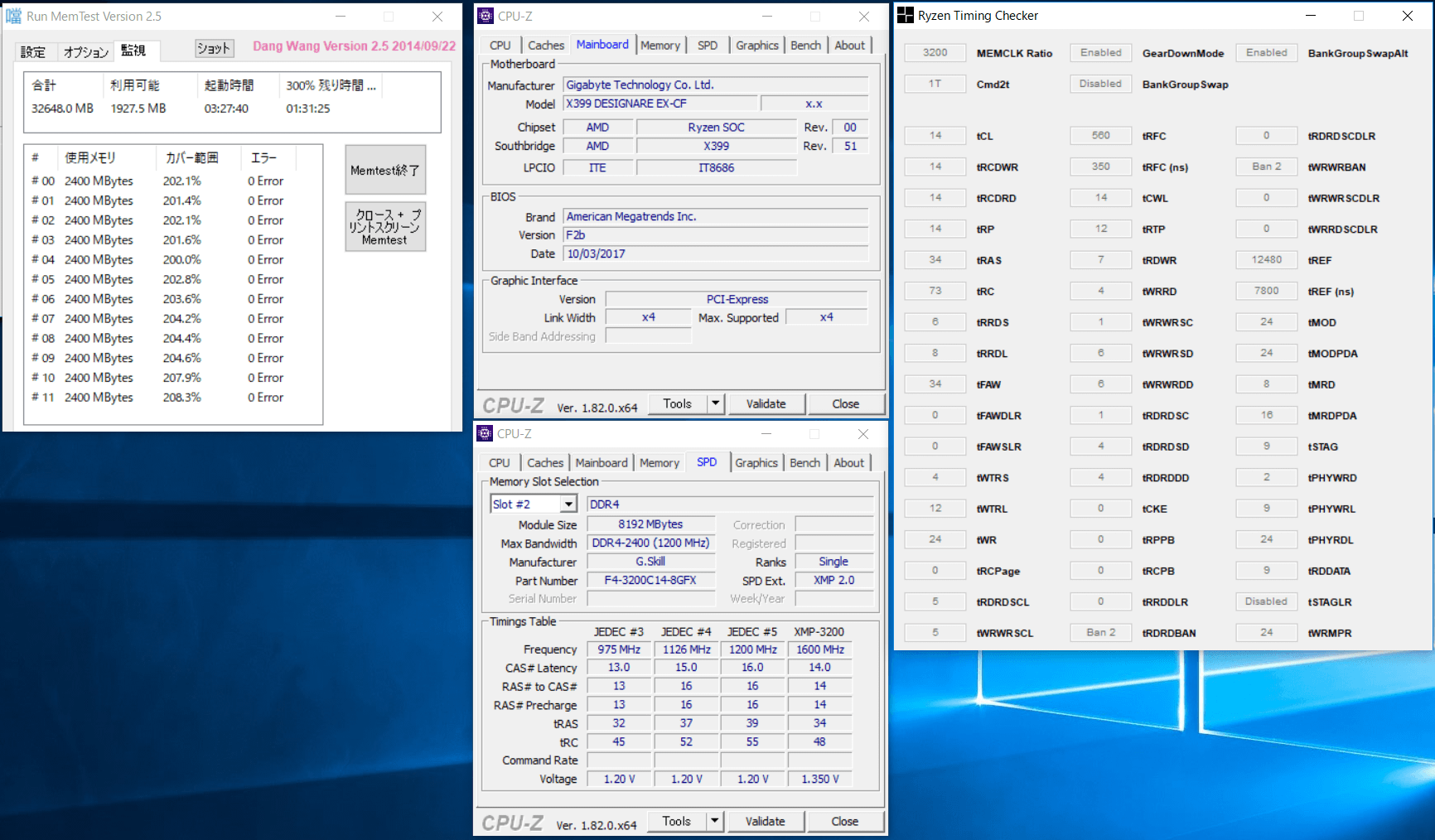This screenshot has width=1435, height=840.
Task: Click Validate button in lower CPU-Z
Action: point(765,821)
